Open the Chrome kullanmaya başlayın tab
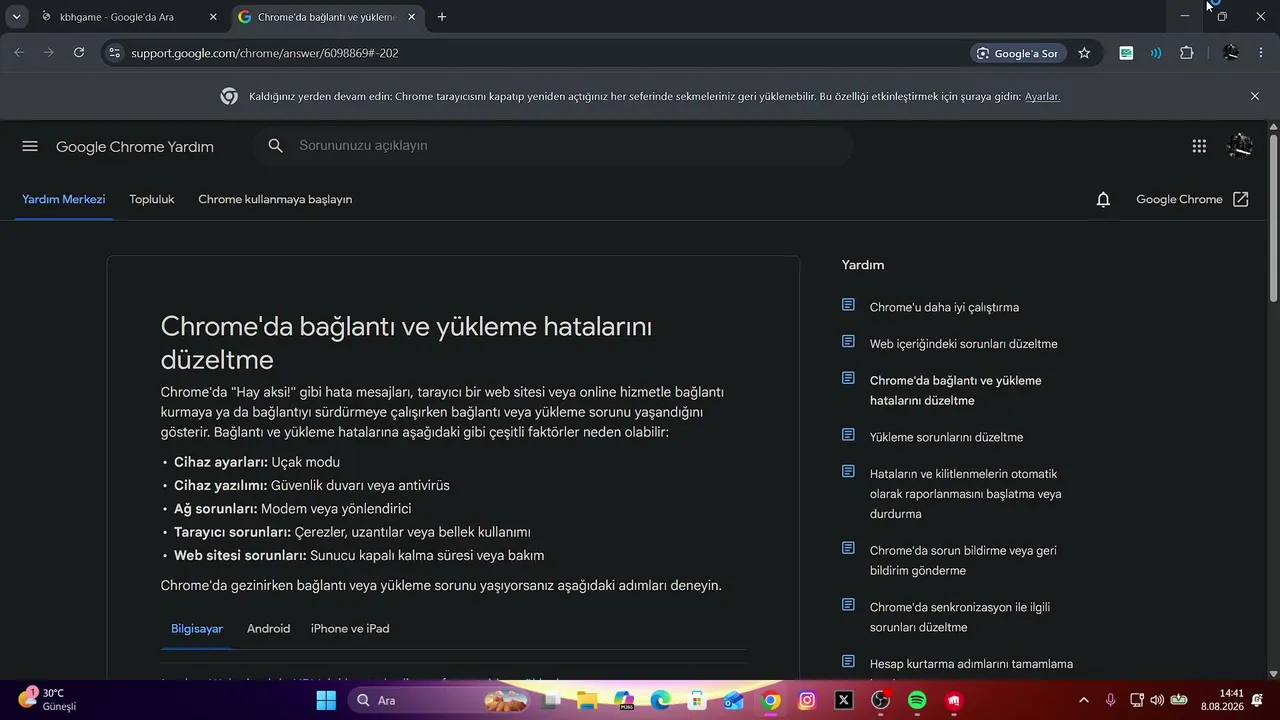The image size is (1280, 720). [x=275, y=199]
